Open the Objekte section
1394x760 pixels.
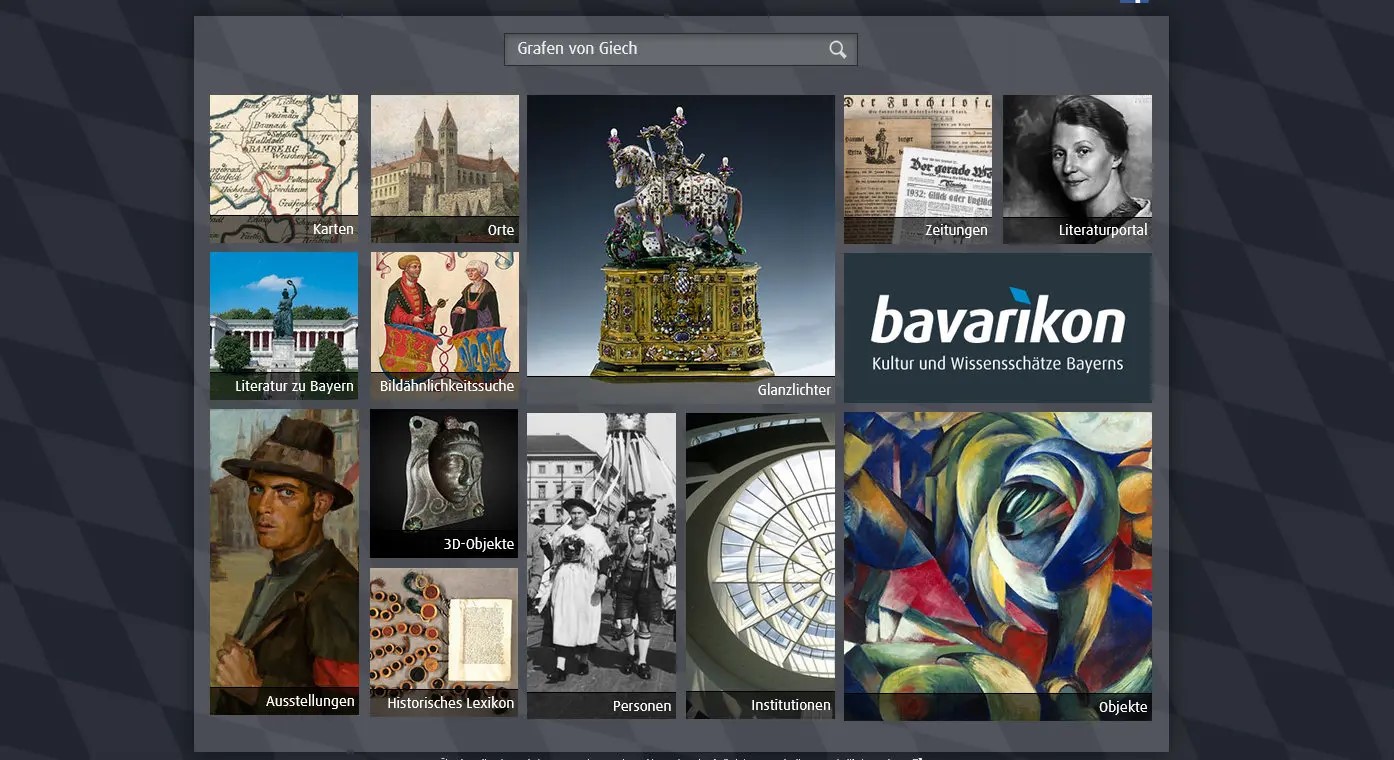(x=997, y=565)
